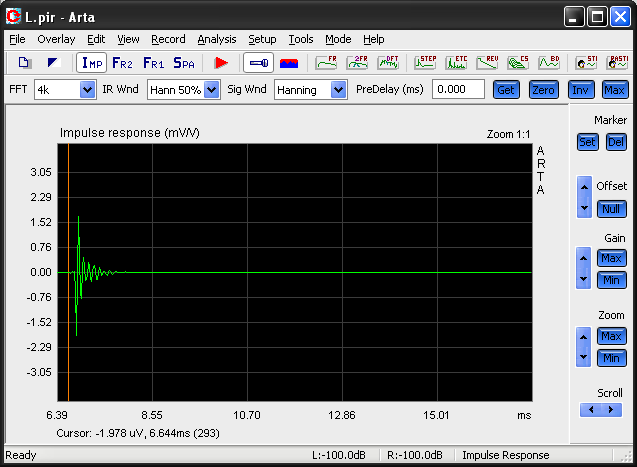Screen dimensions: 637x467
Task: Click the 'Cursor: -1.978 uV' readout text
Action: [100, 433]
